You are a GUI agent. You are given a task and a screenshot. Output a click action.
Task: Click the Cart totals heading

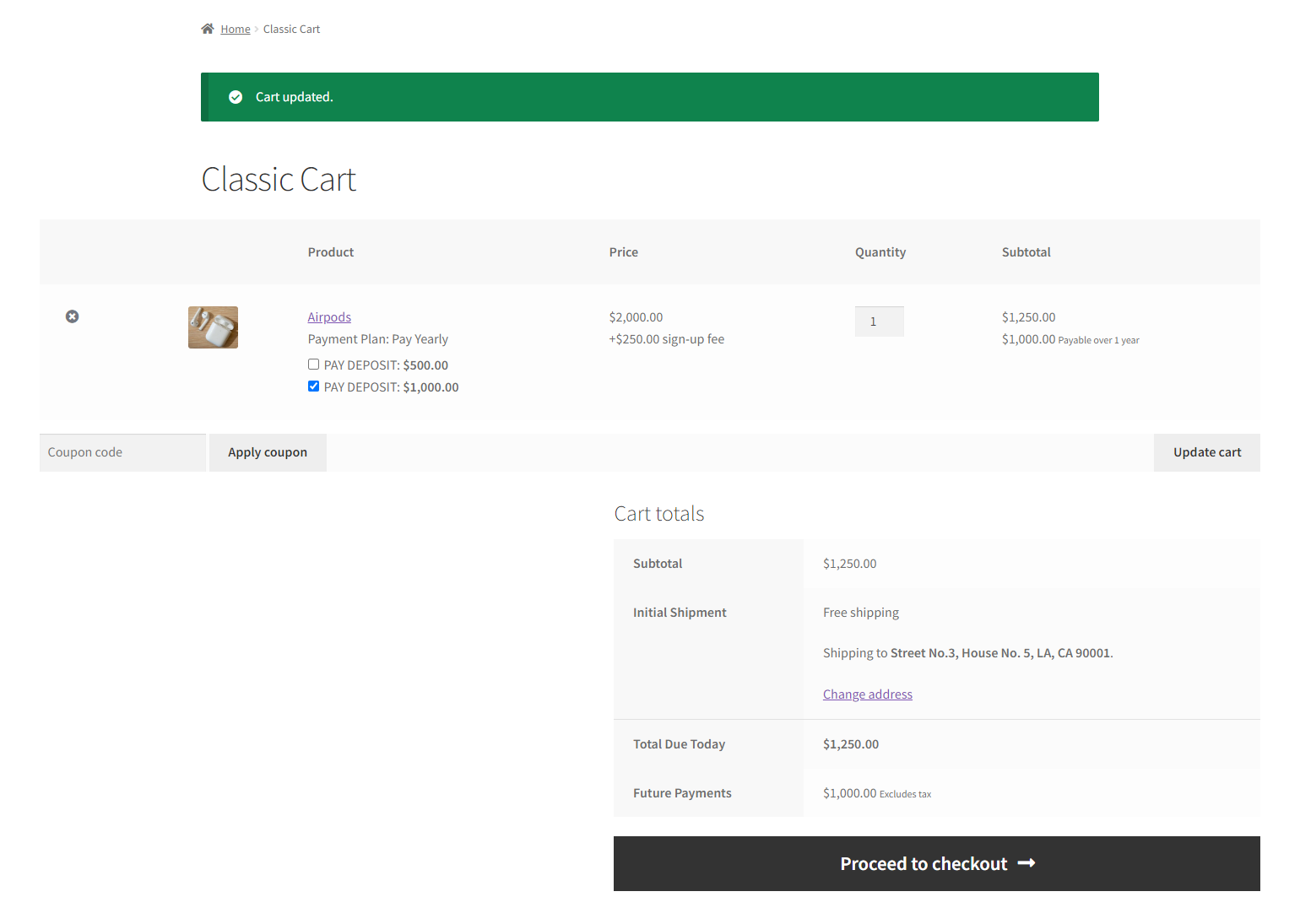click(x=659, y=514)
